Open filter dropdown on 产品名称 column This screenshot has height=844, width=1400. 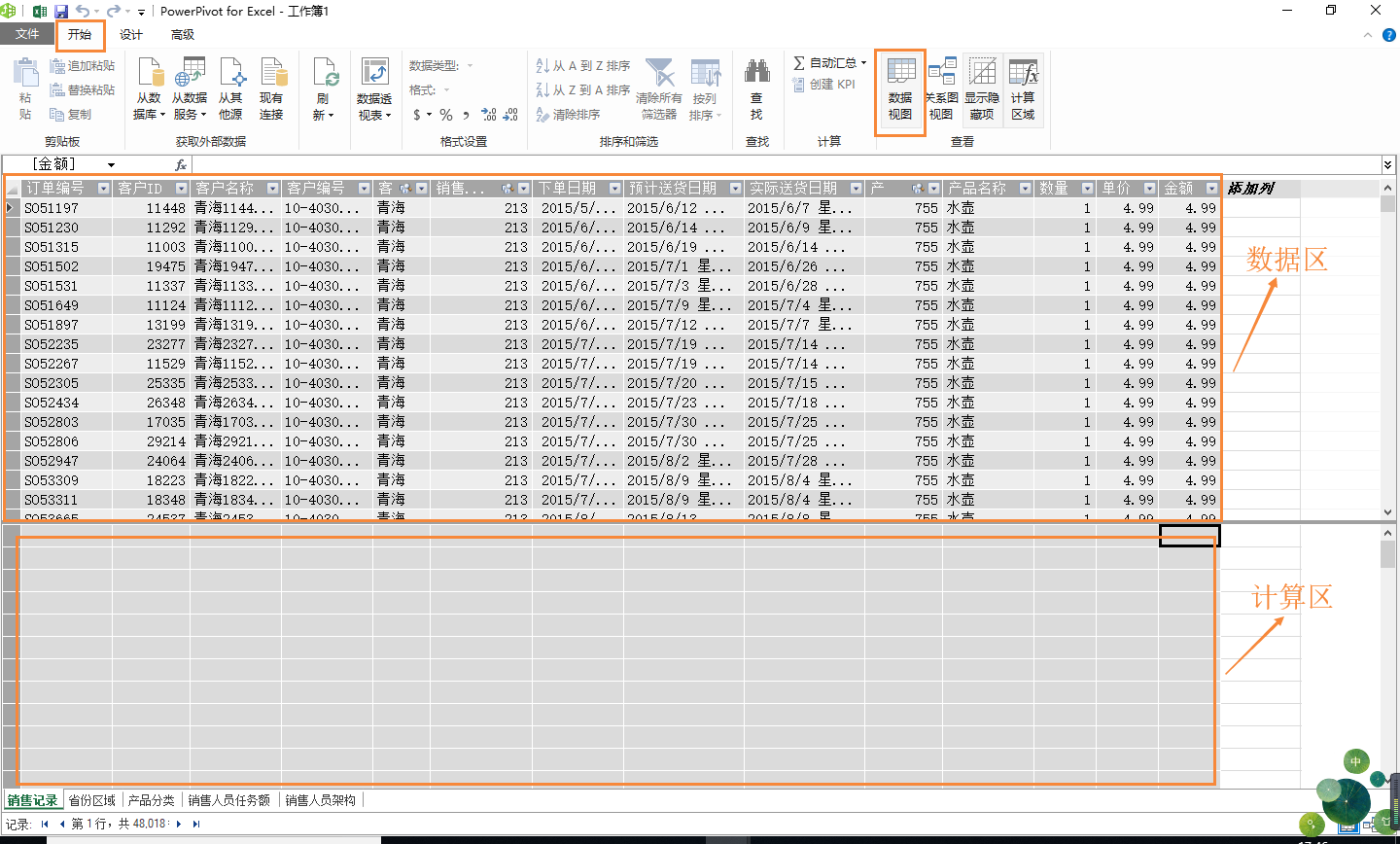(1026, 189)
